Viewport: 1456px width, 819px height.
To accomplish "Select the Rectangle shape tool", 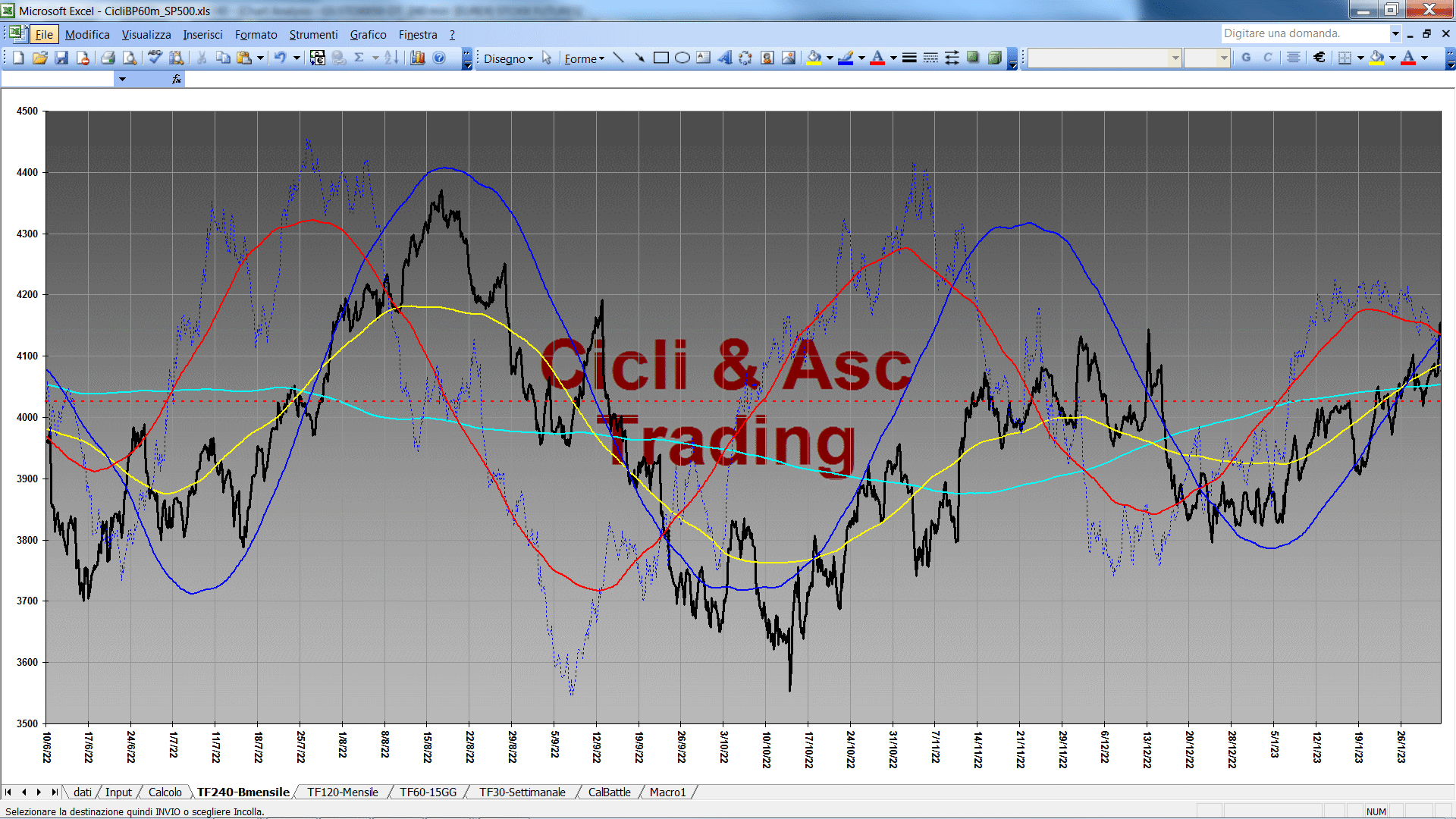I will (661, 58).
